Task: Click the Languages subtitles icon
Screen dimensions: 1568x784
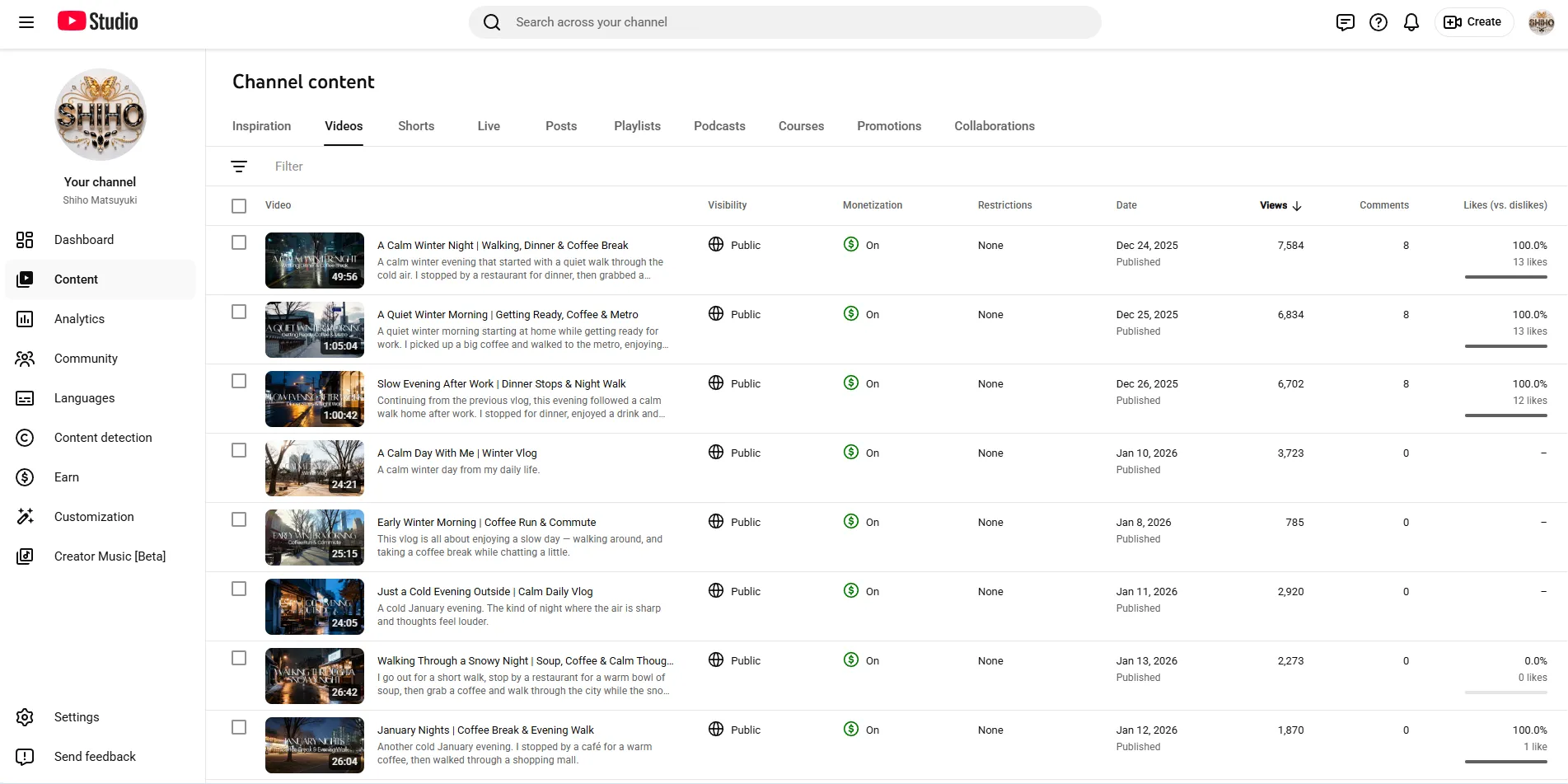Action: 25,398
